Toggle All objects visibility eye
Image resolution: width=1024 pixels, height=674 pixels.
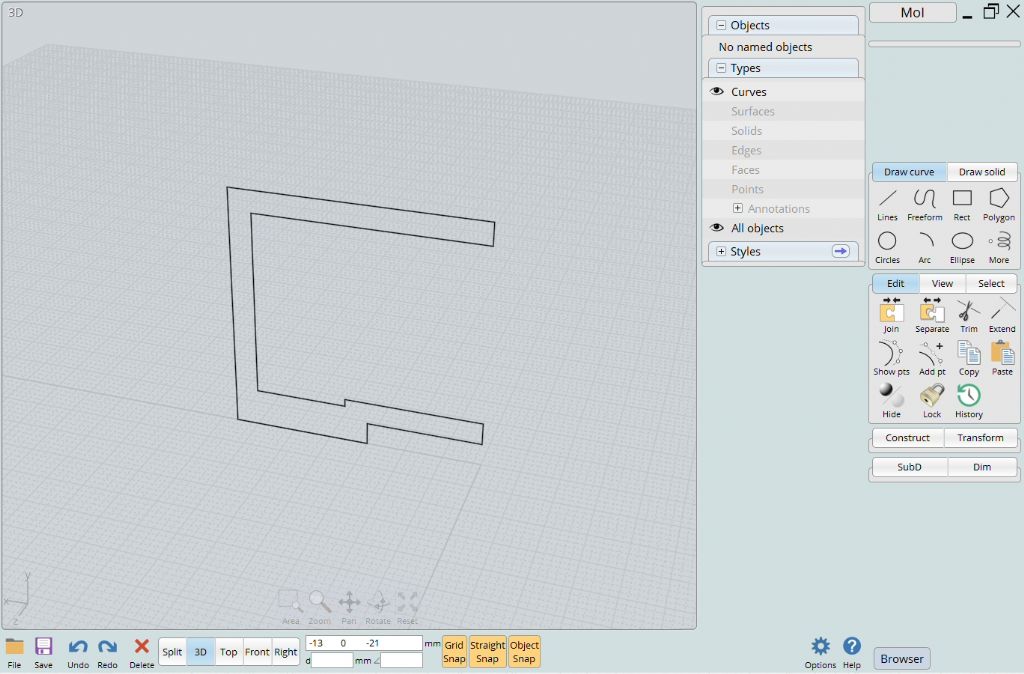717,228
